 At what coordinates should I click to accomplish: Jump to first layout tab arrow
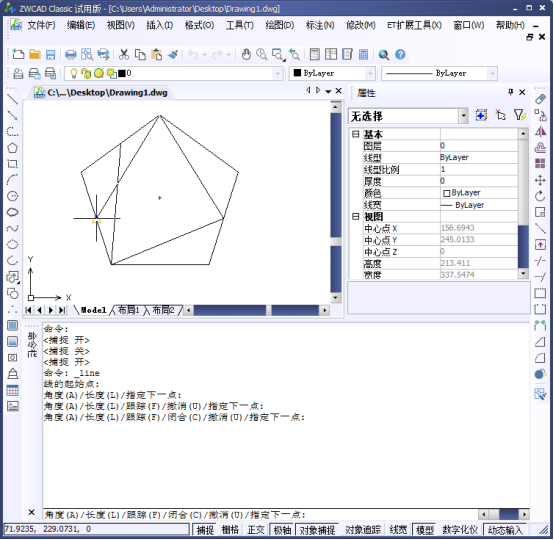[x=29, y=310]
